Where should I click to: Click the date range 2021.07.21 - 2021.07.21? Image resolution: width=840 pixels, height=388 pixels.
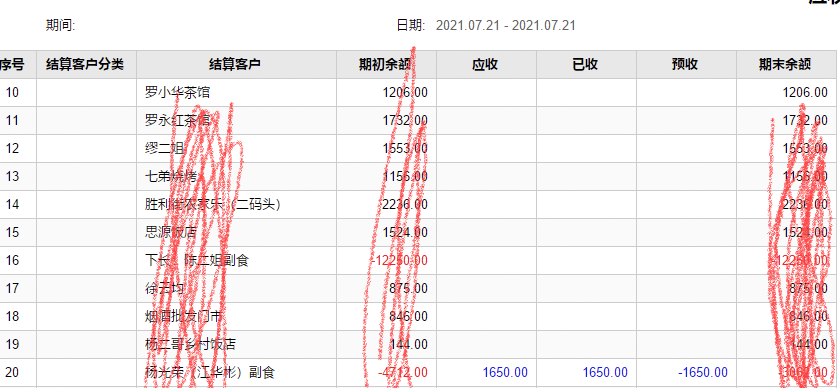[x=506, y=25]
